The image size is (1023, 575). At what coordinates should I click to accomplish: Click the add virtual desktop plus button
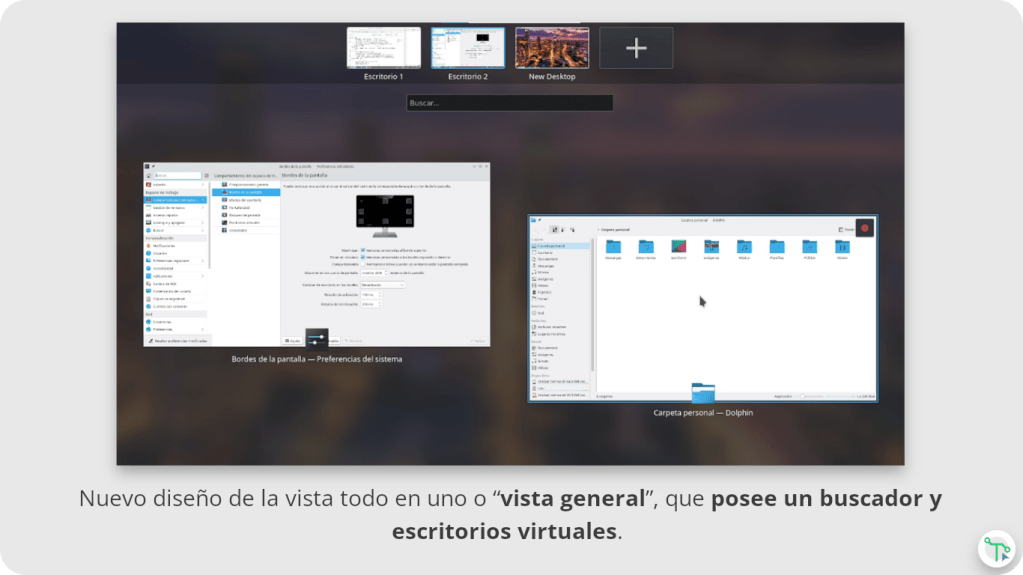(636, 48)
